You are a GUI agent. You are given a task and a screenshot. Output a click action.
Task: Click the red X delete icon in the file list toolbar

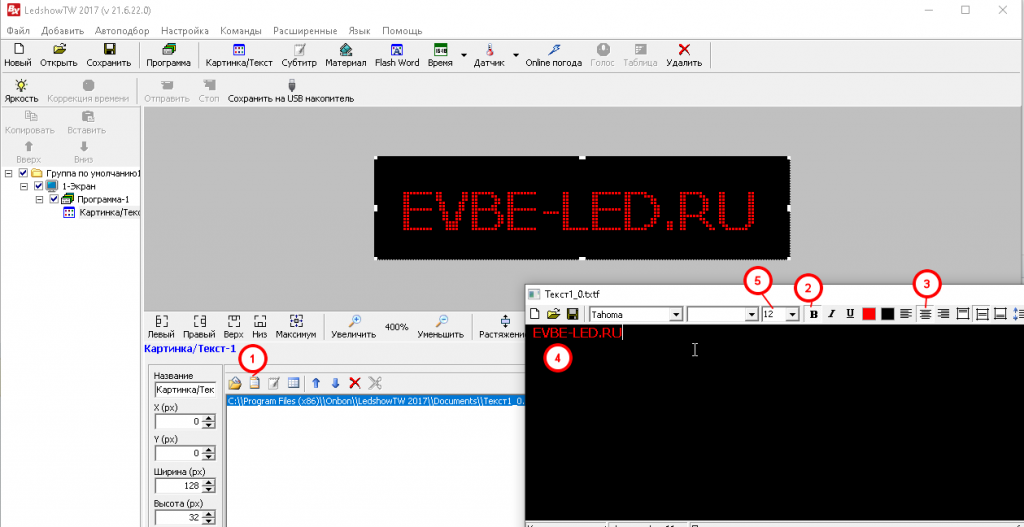click(x=354, y=382)
